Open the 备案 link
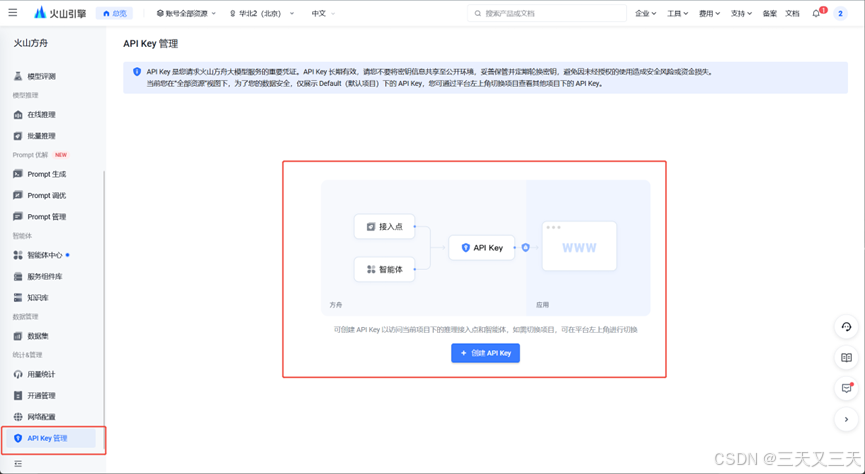Screen dimensions: 865x474 tap(770, 13)
